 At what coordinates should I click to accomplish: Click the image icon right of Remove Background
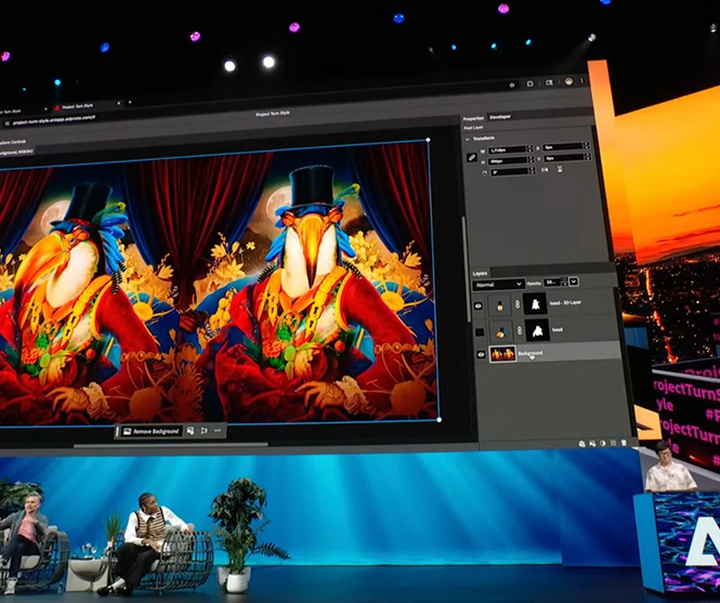pyautogui.click(x=191, y=431)
